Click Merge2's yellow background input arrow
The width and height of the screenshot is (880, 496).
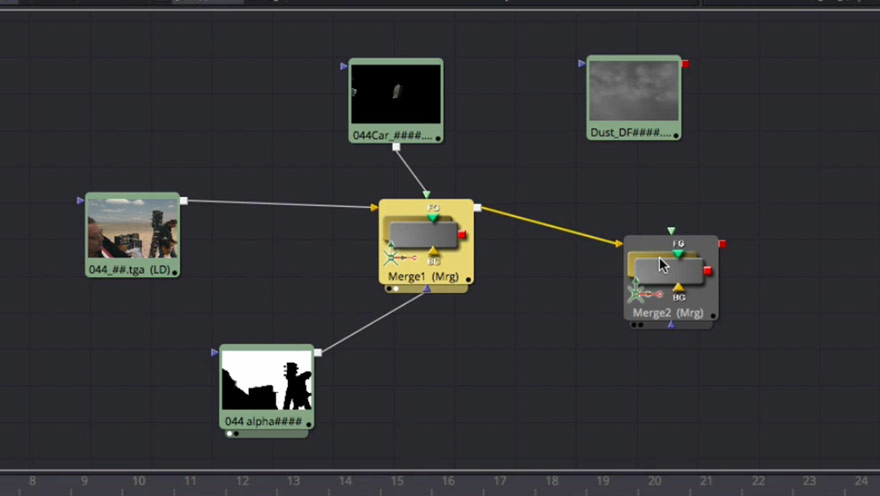[618, 244]
